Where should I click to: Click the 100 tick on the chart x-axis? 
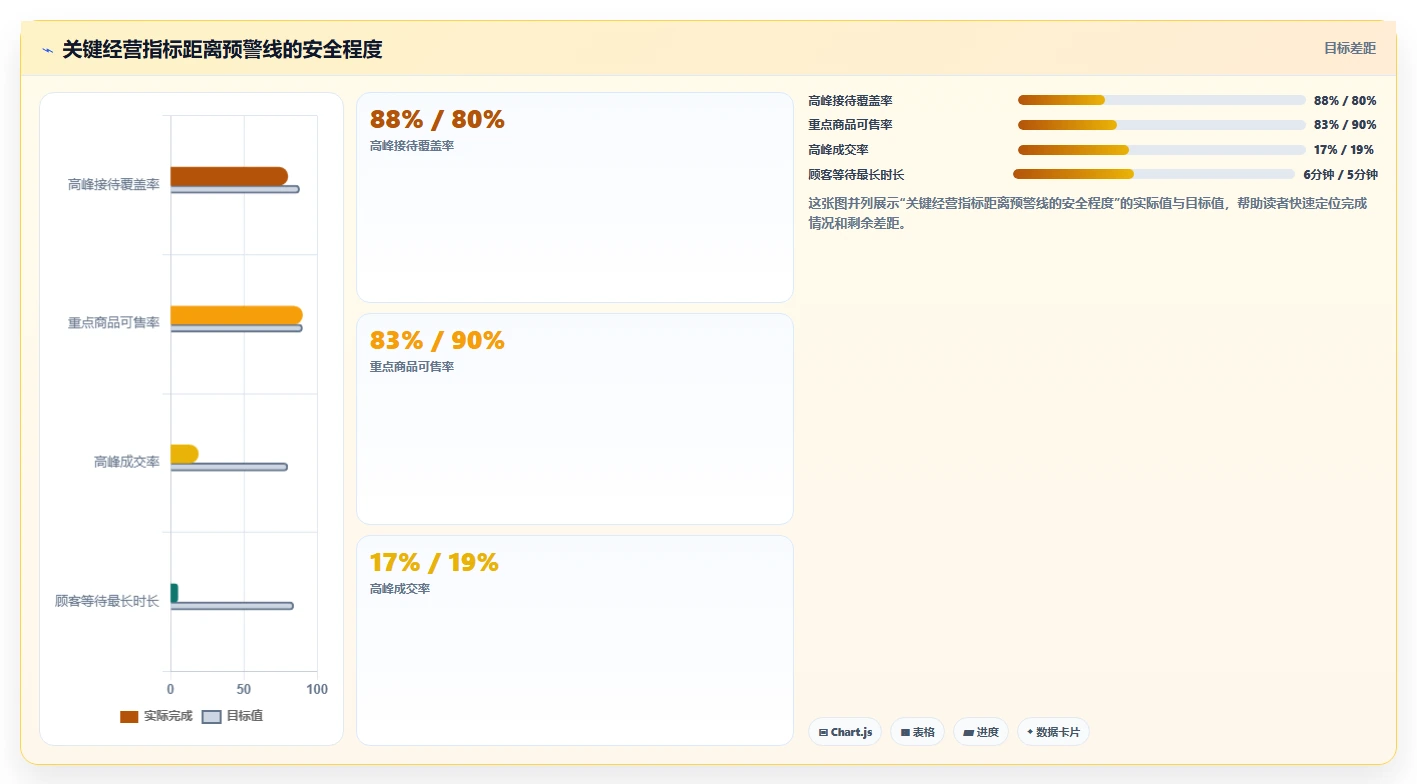point(317,690)
